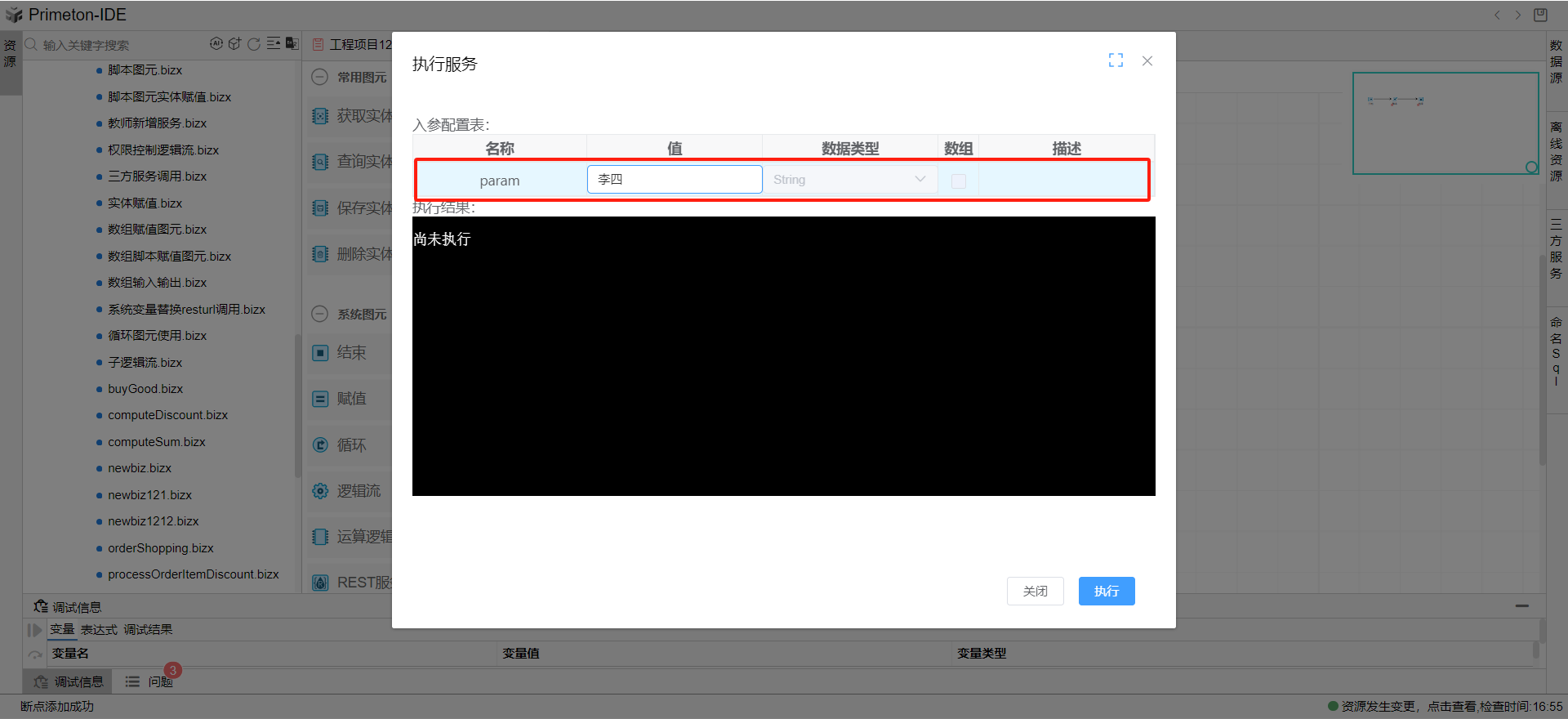Click the add cube icon in resource toolbar
Screen dimensions: 1568x719
tap(235, 44)
